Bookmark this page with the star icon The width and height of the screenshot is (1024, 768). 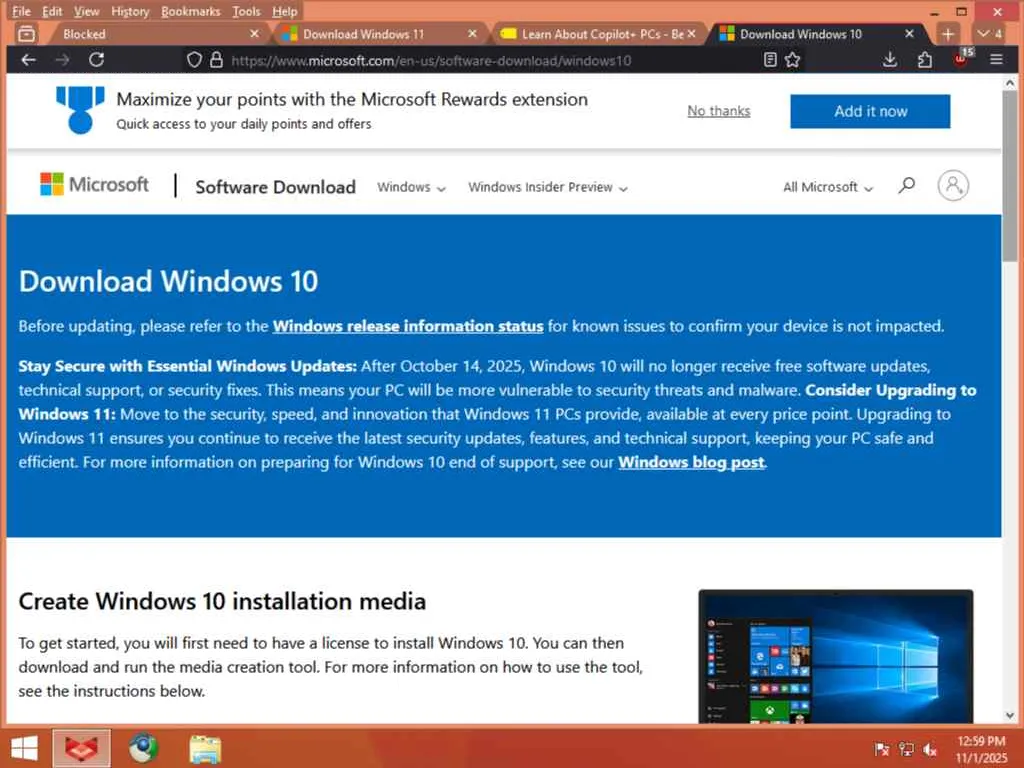click(x=793, y=60)
